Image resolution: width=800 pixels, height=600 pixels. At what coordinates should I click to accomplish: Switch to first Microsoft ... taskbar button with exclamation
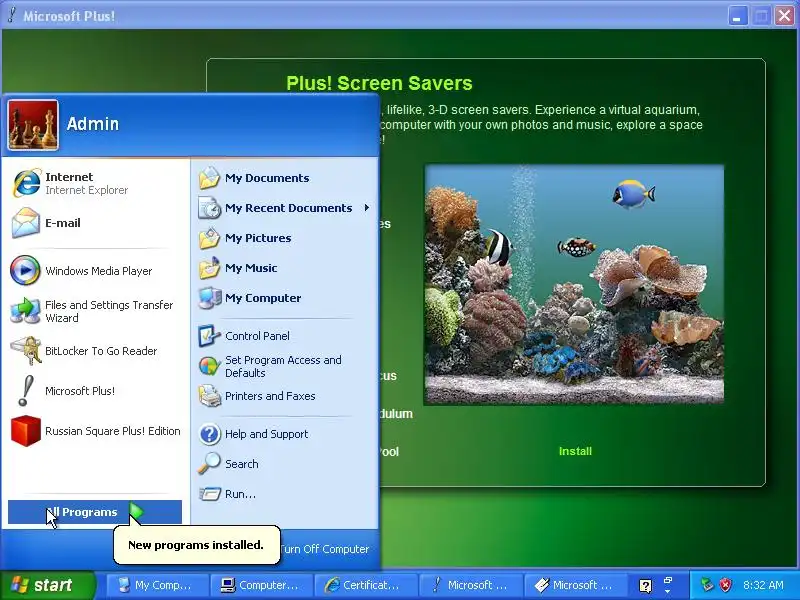click(x=469, y=585)
